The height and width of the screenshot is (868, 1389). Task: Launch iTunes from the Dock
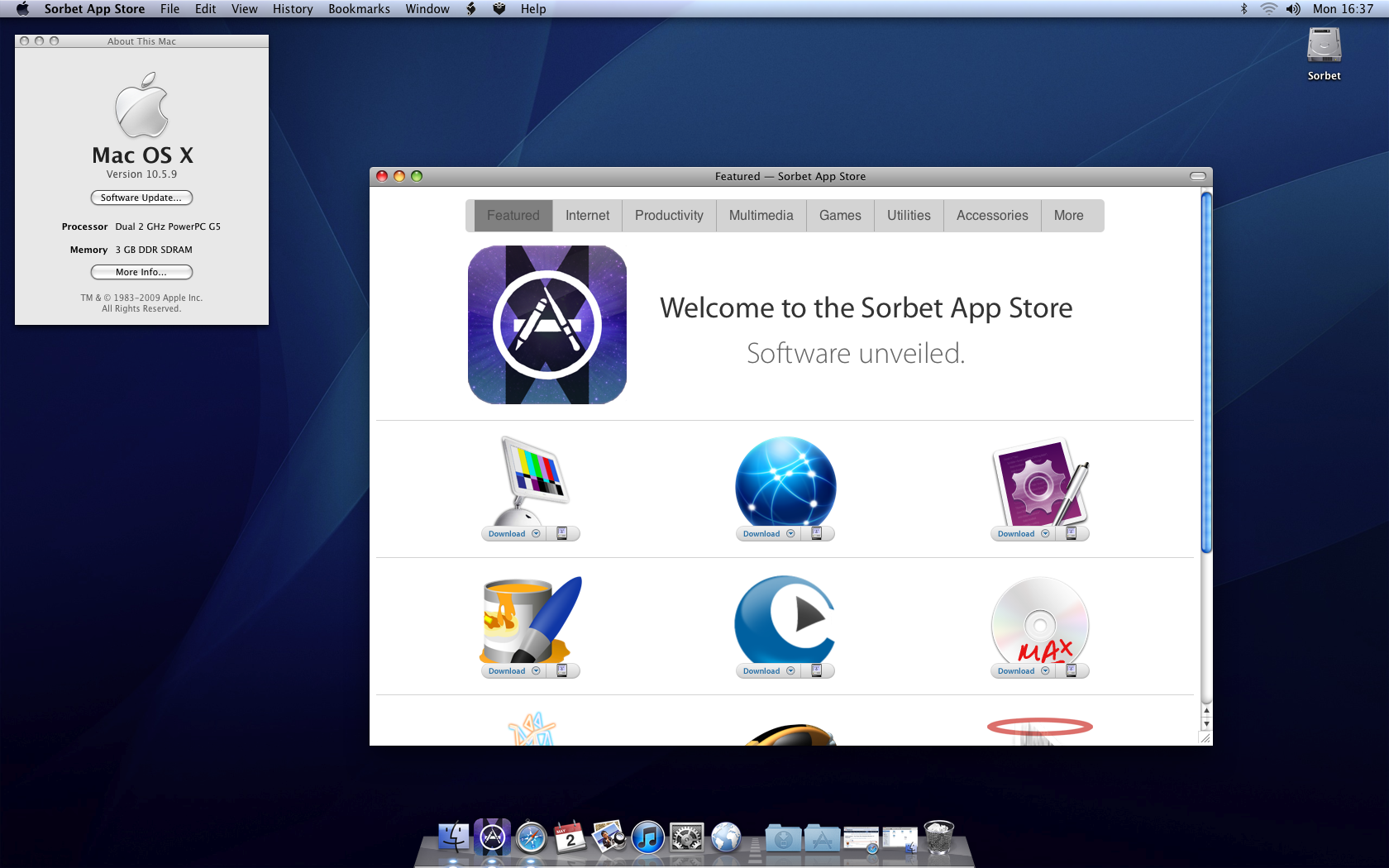pos(648,837)
